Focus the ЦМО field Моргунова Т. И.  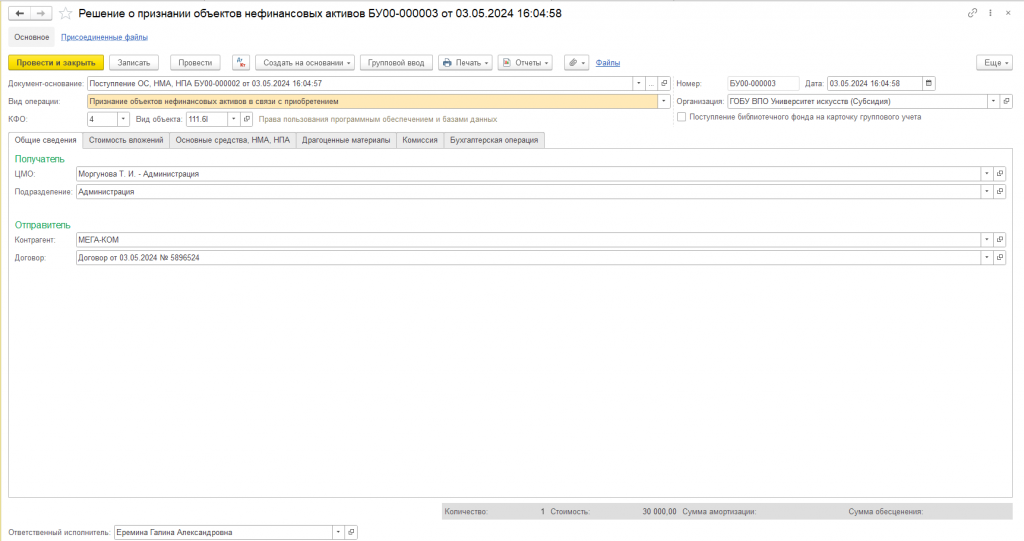coord(528,174)
